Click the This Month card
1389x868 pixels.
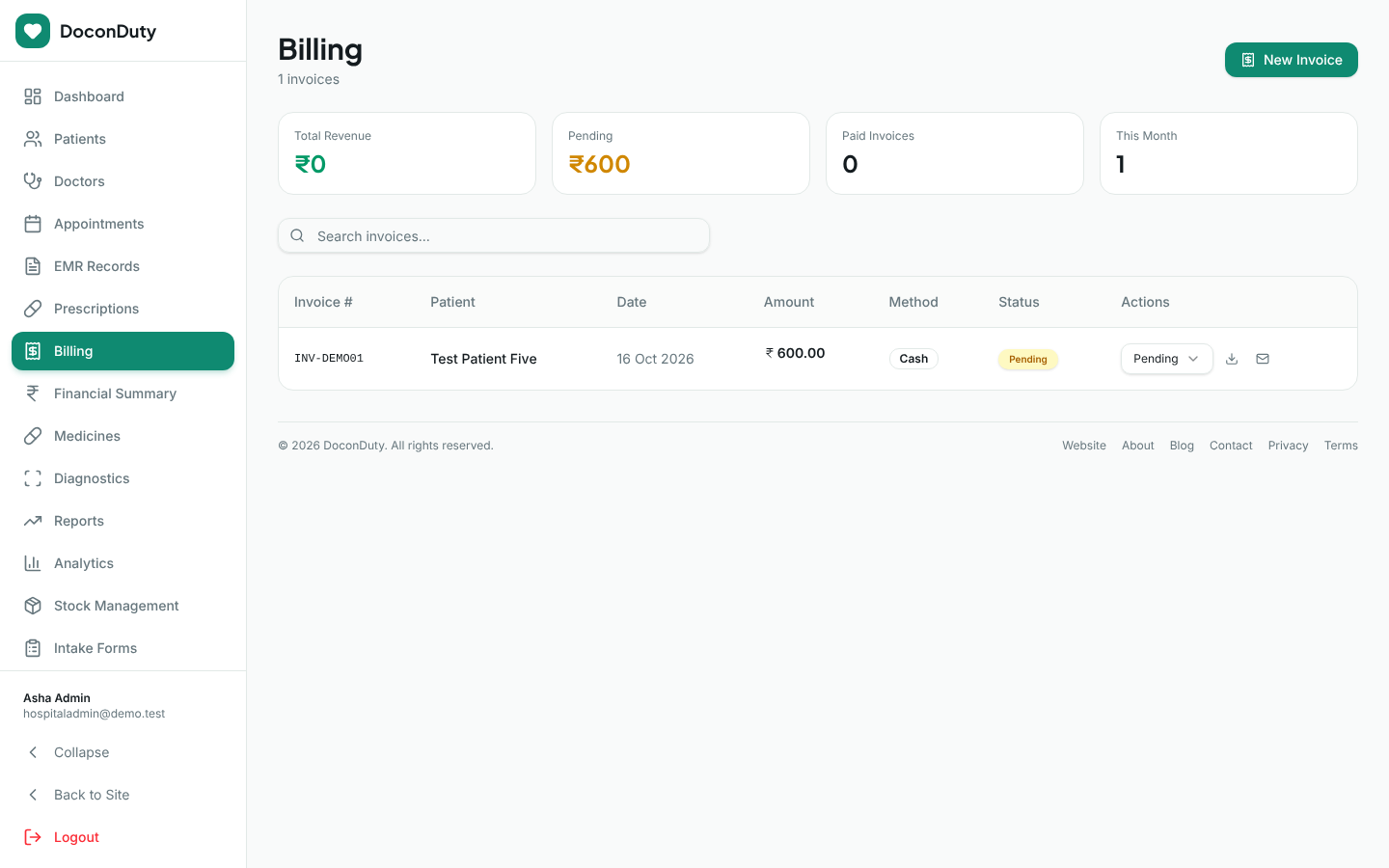[1229, 153]
